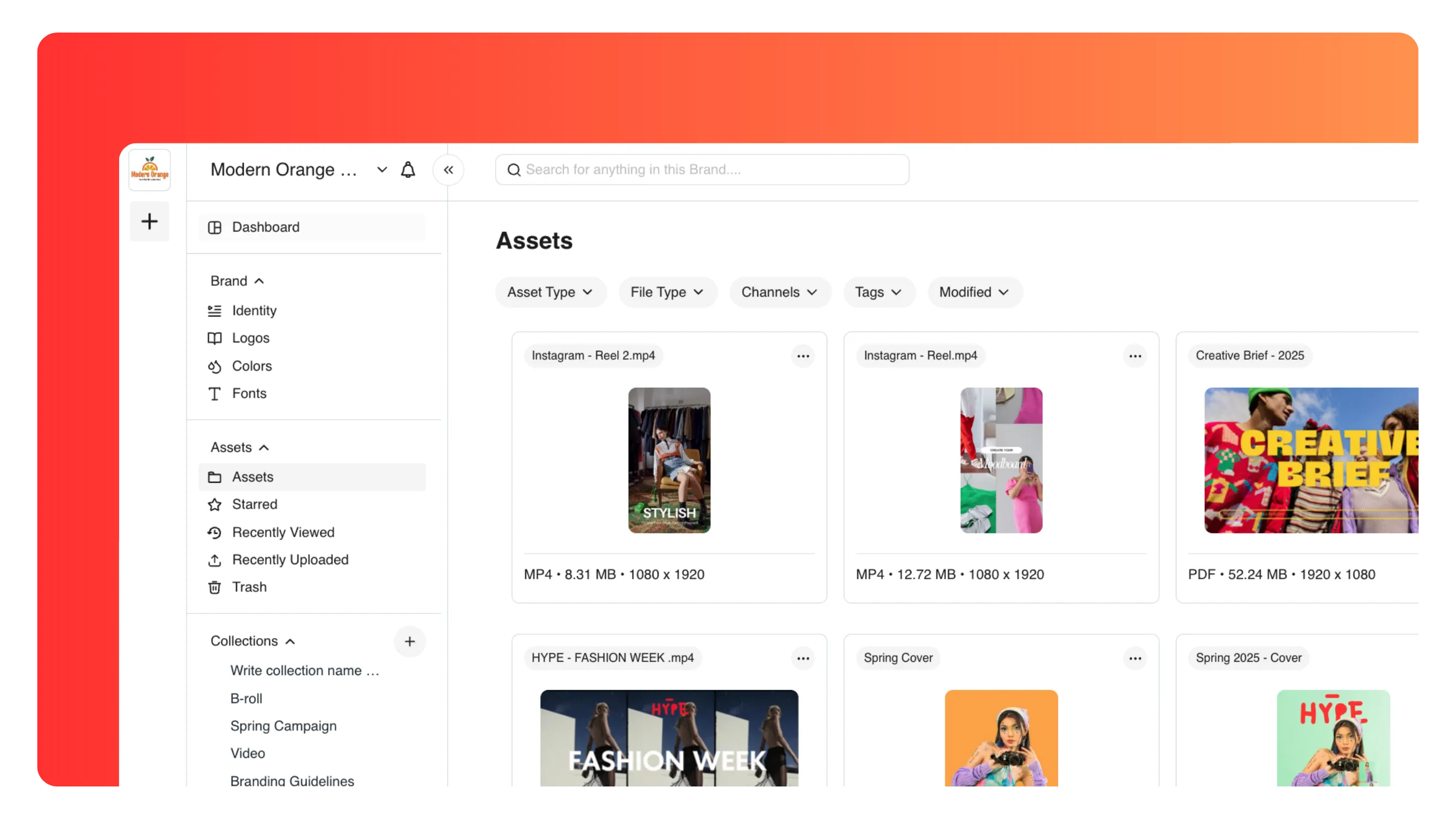The width and height of the screenshot is (1456, 819).
Task: Open the File Type filter dropdown
Action: pyautogui.click(x=667, y=292)
